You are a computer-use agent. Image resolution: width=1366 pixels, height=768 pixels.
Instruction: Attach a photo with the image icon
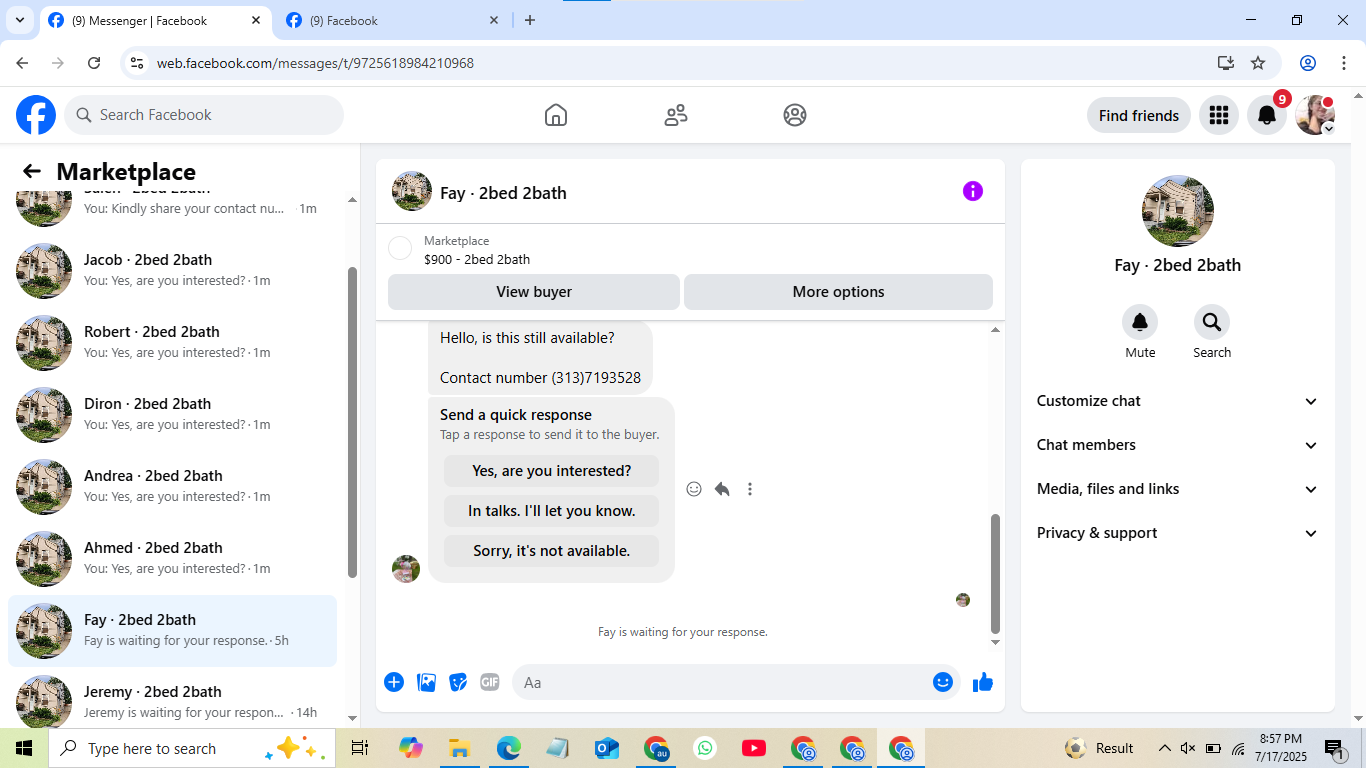[426, 682]
